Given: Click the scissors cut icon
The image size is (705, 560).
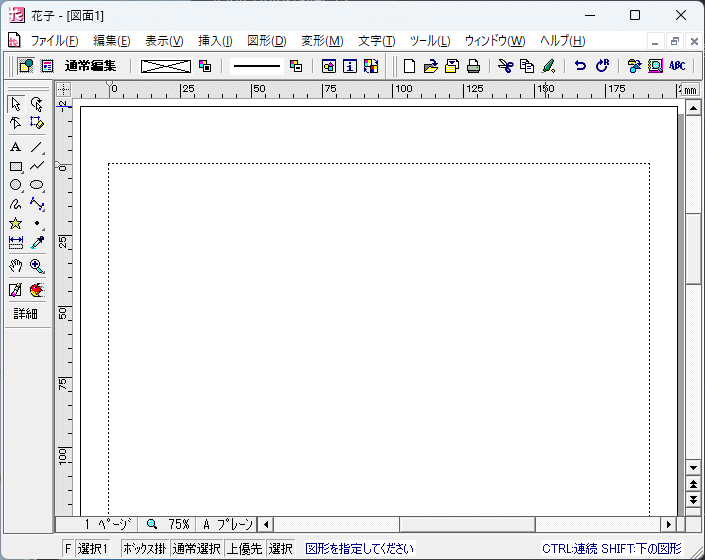Looking at the screenshot, I should (505, 66).
